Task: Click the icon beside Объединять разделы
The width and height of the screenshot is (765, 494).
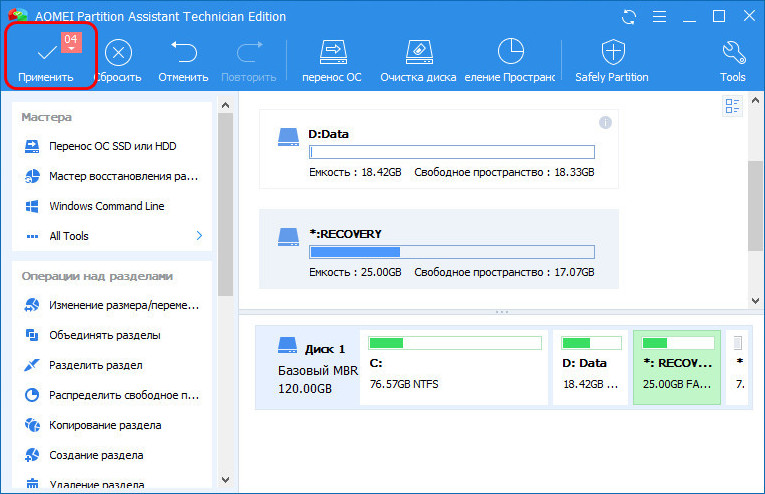Action: tap(32, 336)
